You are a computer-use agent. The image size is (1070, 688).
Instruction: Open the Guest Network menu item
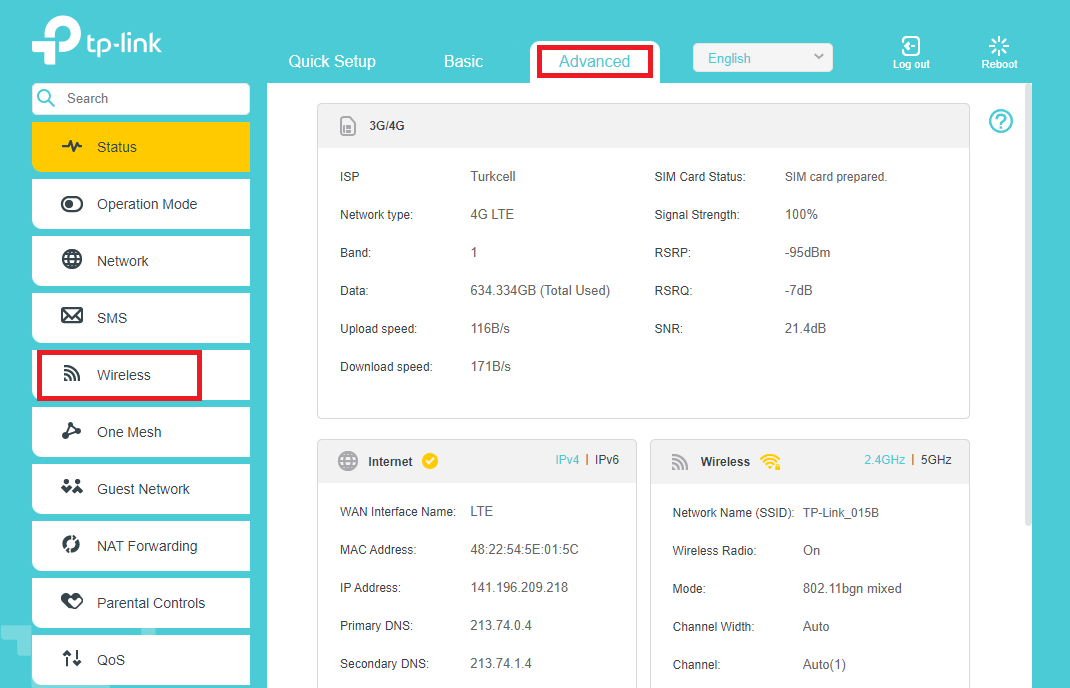click(143, 489)
